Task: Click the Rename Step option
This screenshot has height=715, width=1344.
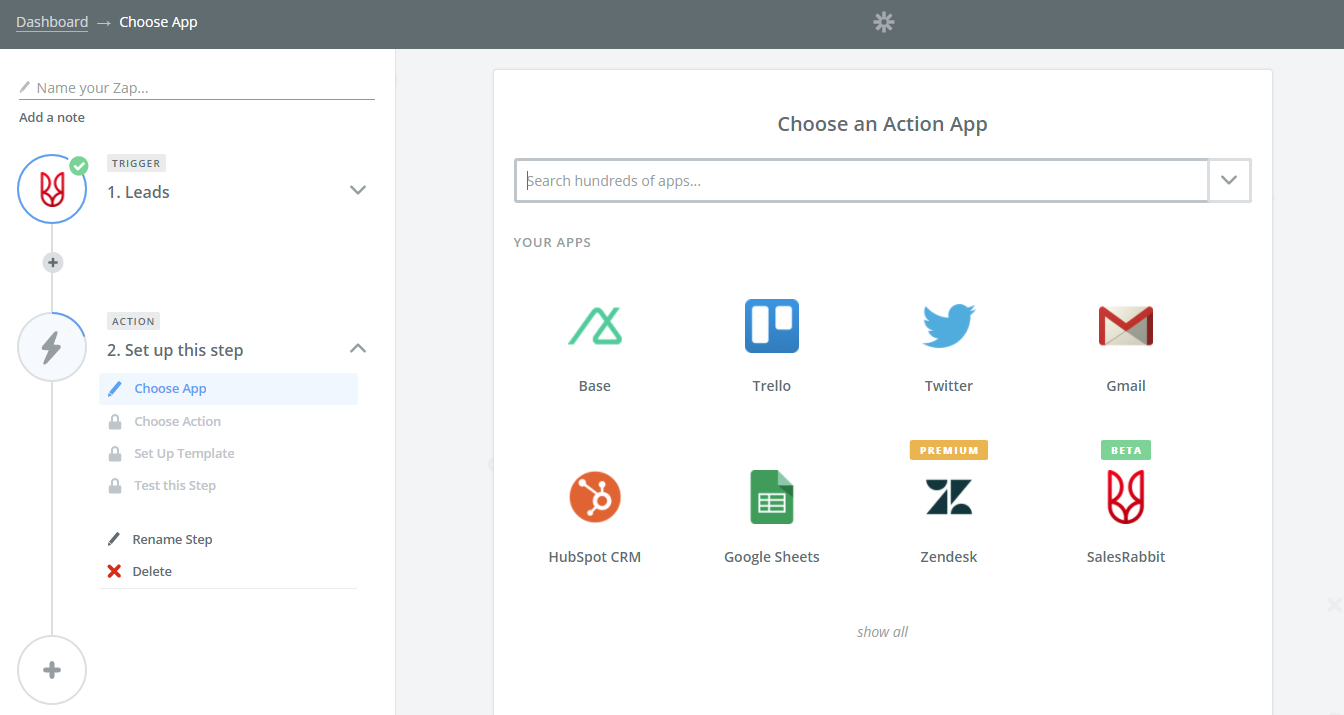Action: point(172,539)
